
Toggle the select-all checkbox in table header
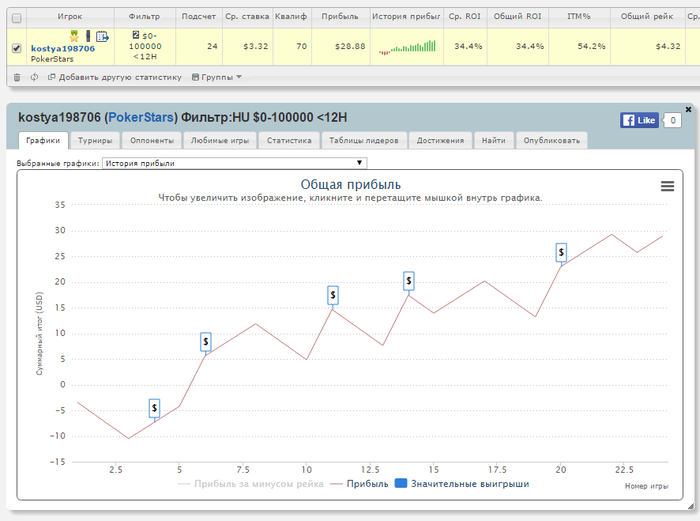16,17
